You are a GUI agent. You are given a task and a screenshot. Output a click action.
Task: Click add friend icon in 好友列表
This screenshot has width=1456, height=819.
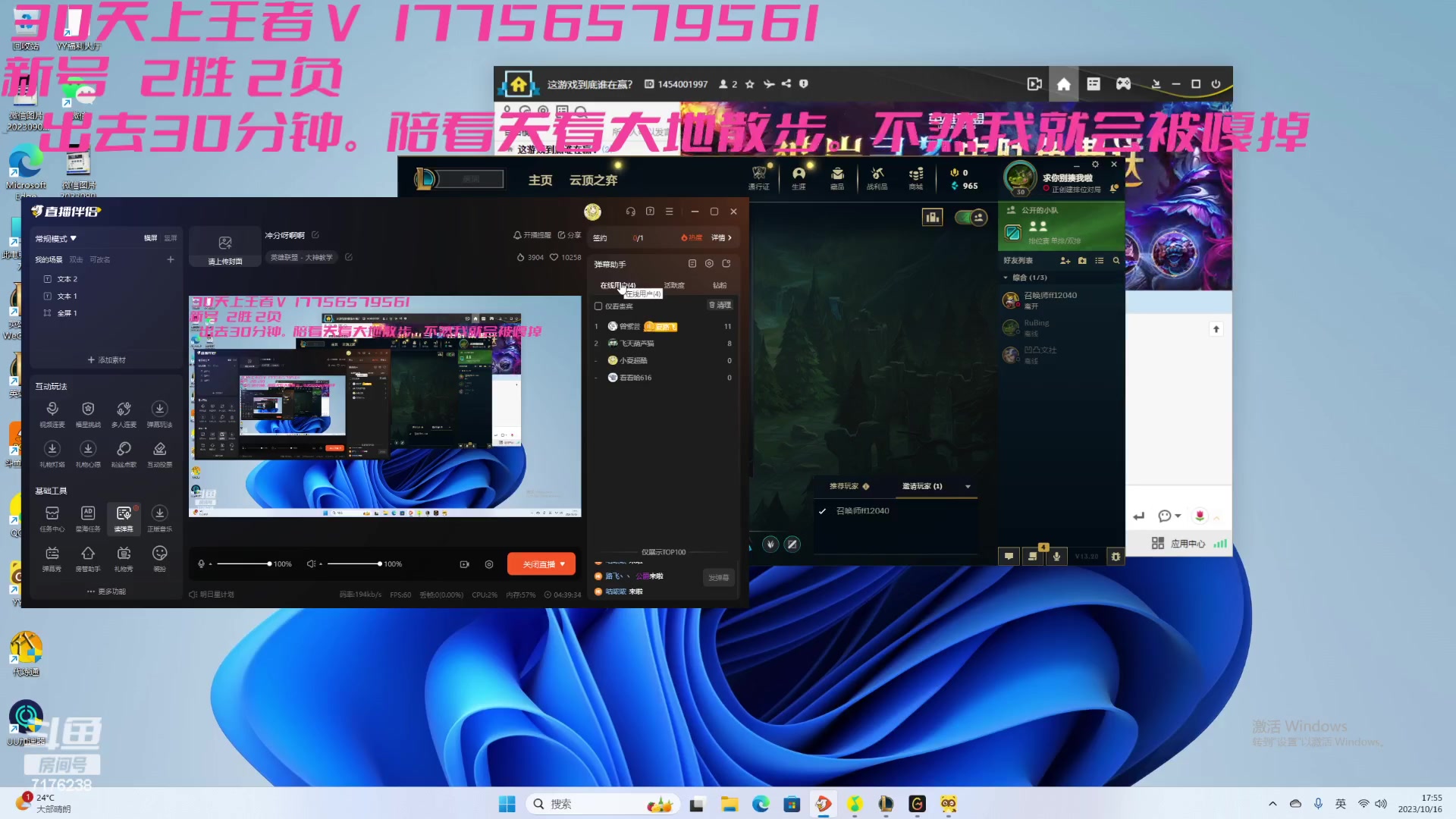point(1065,261)
